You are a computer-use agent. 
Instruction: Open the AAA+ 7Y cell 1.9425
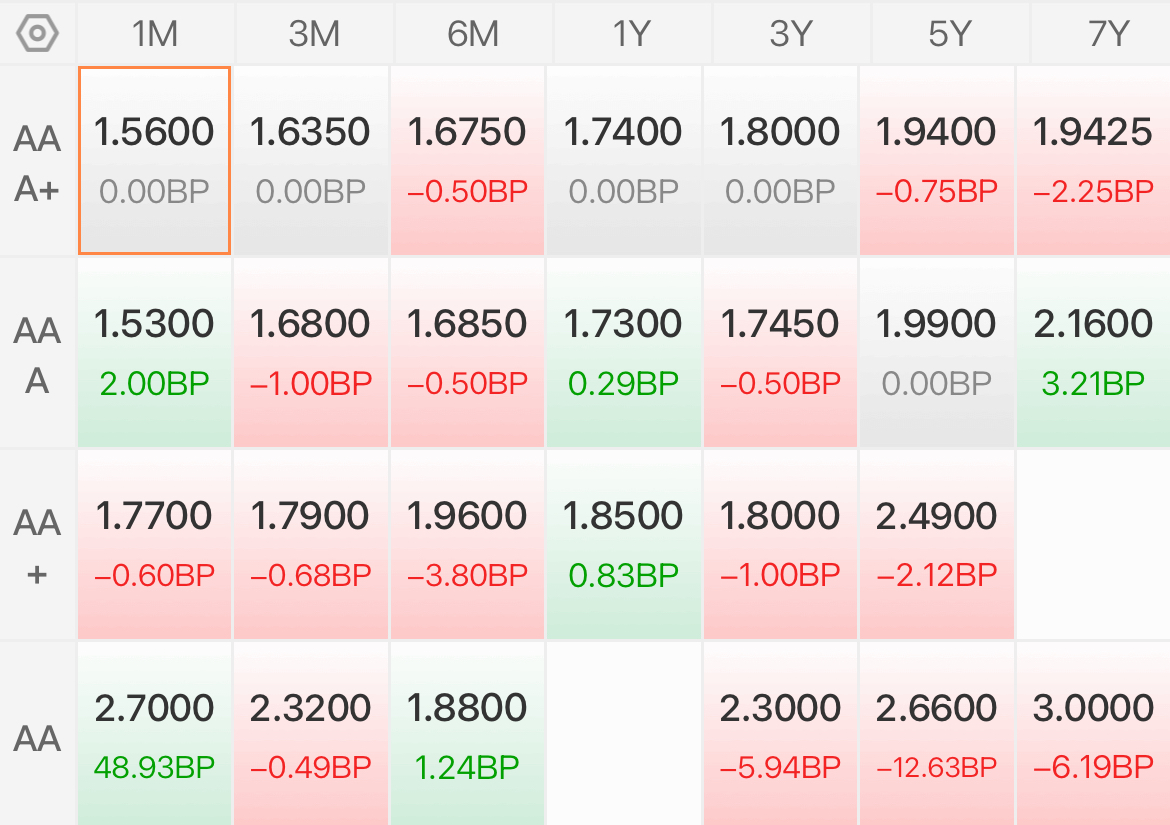[1093, 160]
